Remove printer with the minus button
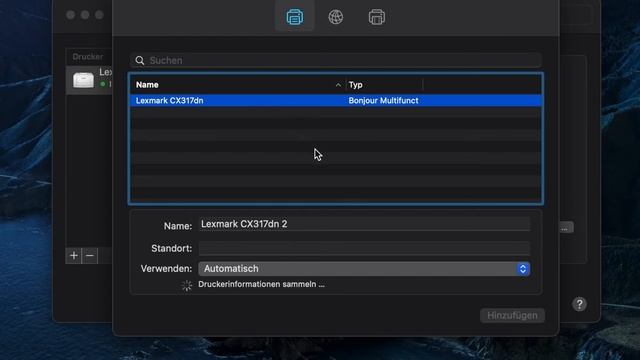This screenshot has height=360, width=640. [x=90, y=256]
